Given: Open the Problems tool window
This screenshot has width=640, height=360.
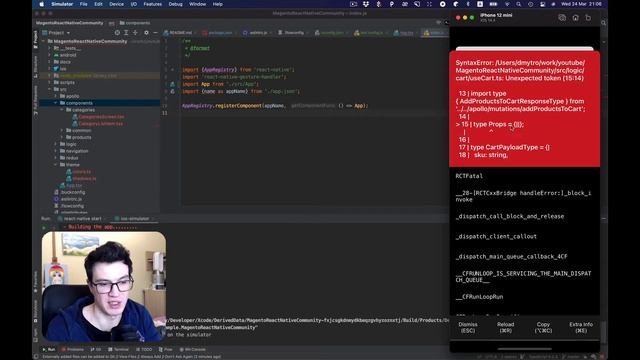Looking at the screenshot, I should point(73,349).
